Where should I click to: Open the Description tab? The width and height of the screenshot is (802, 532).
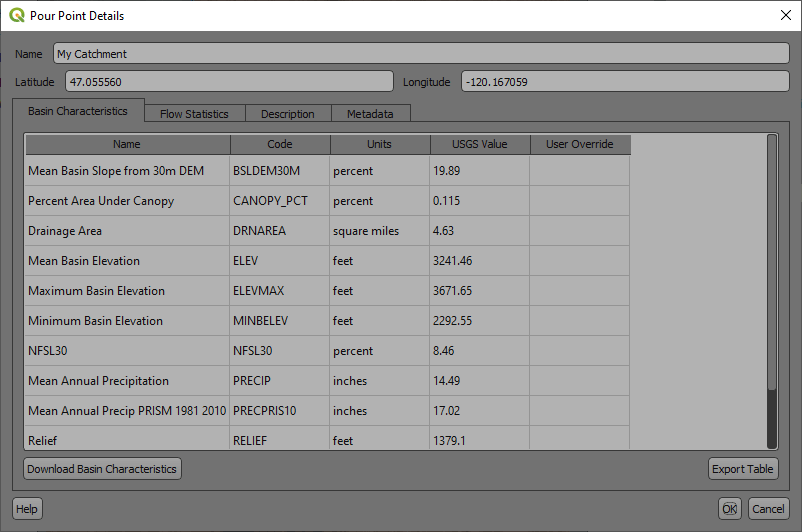[288, 114]
